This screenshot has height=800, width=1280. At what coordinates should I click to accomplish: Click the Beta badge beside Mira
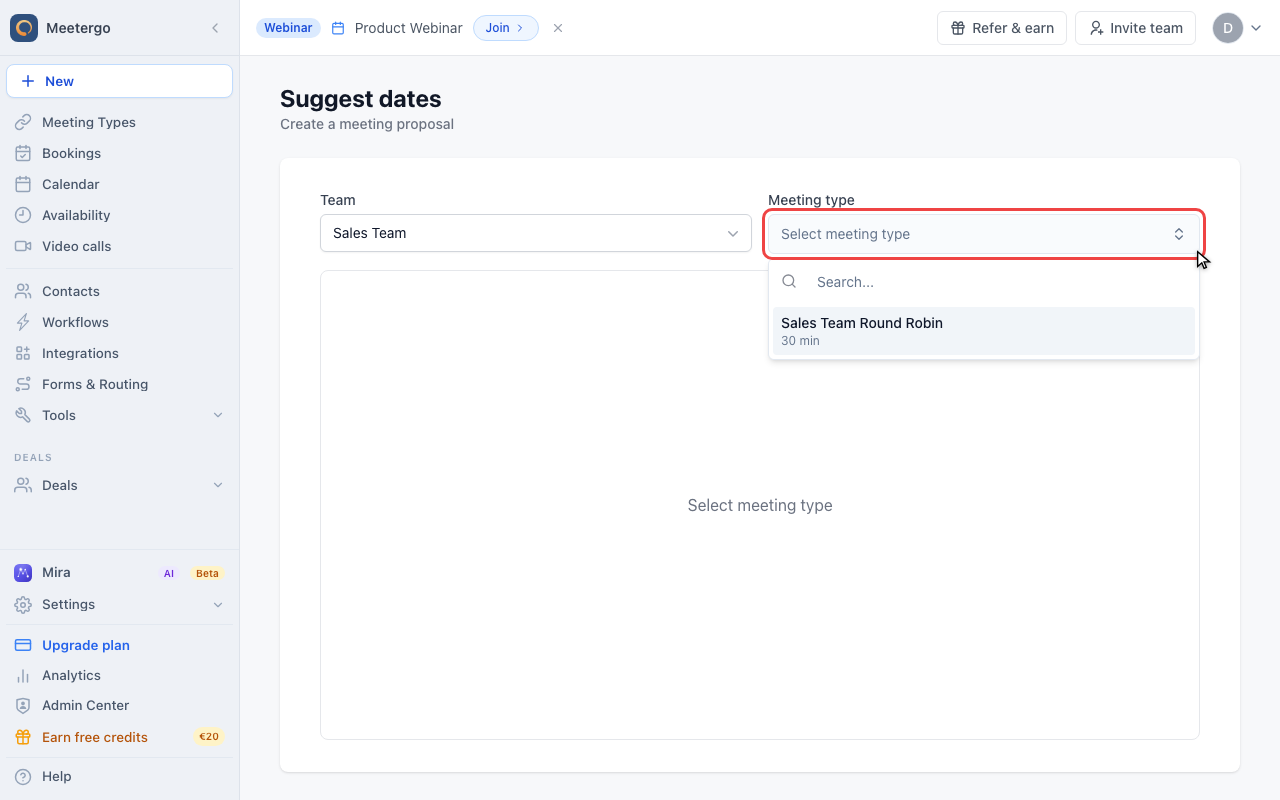[207, 573]
